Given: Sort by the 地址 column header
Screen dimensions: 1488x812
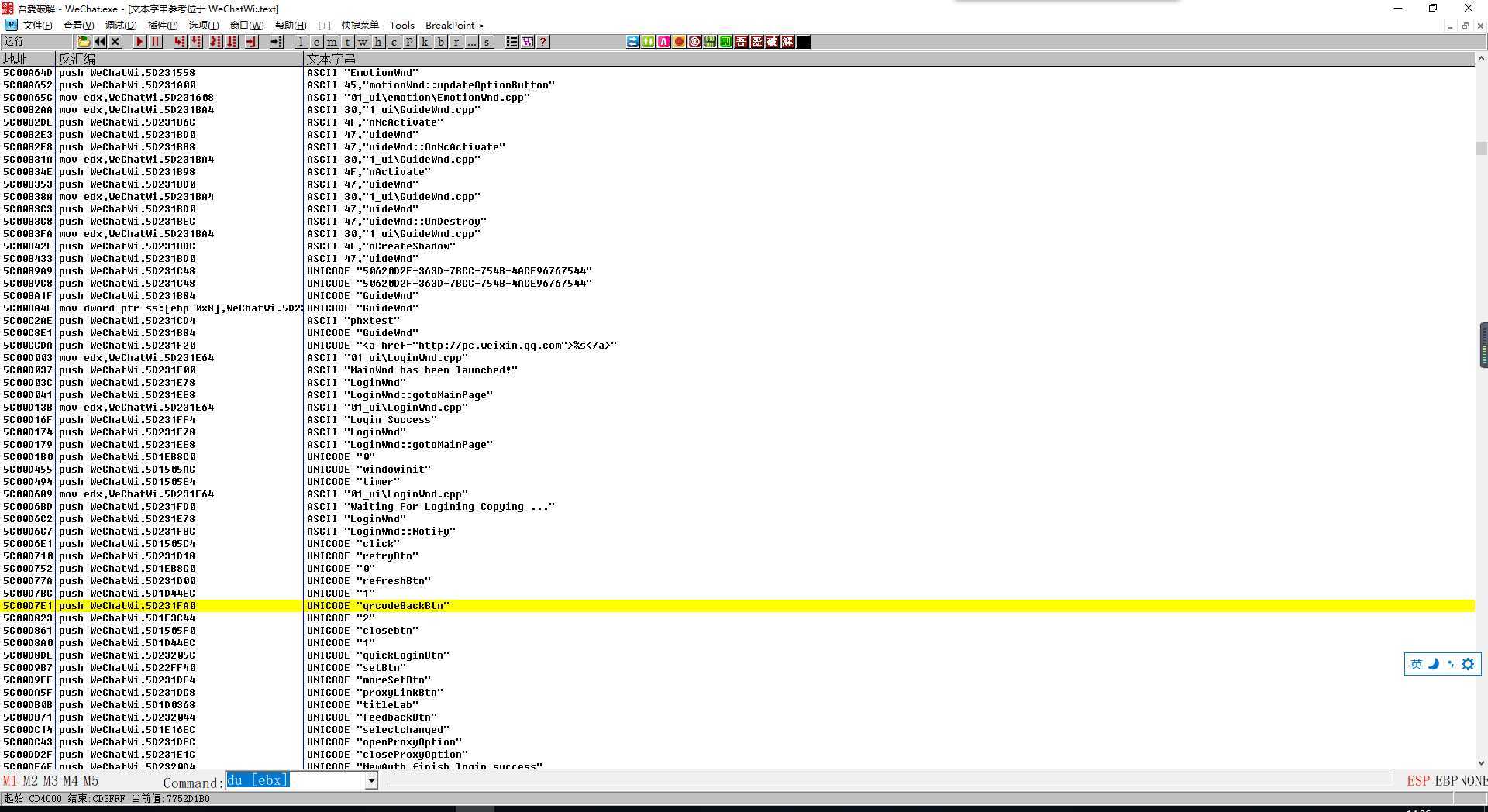Looking at the screenshot, I should pos(28,59).
